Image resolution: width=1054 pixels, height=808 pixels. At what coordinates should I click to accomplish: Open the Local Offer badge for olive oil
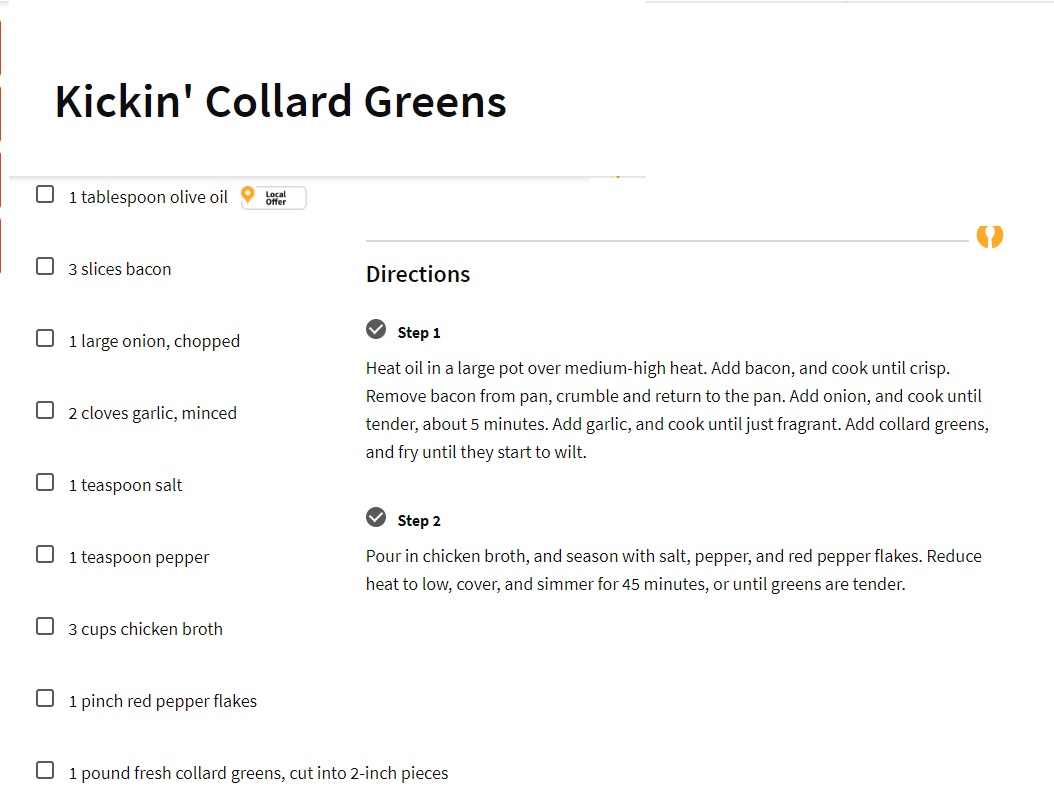click(274, 198)
